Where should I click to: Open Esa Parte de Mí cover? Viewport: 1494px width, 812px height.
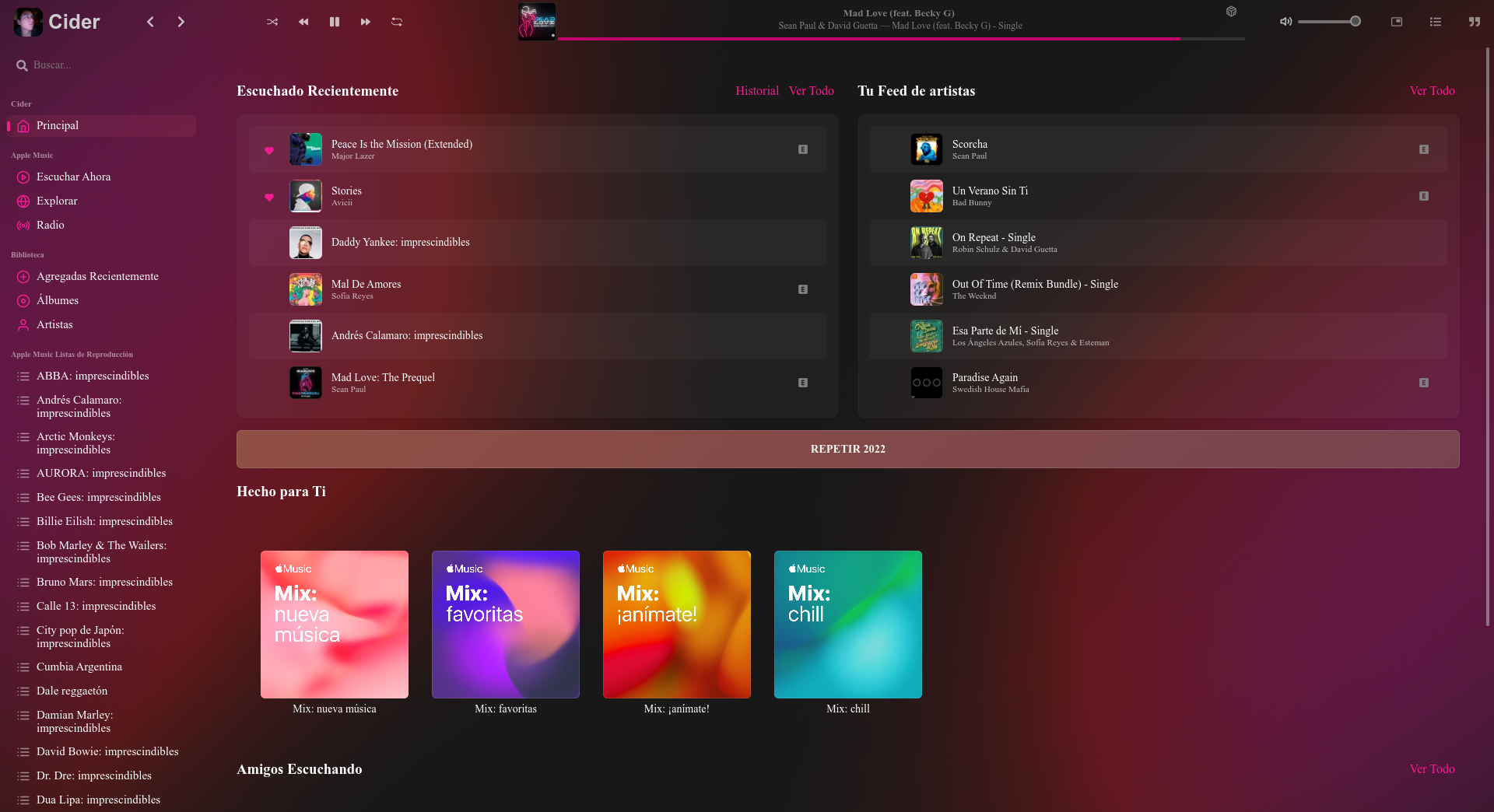[x=927, y=336]
